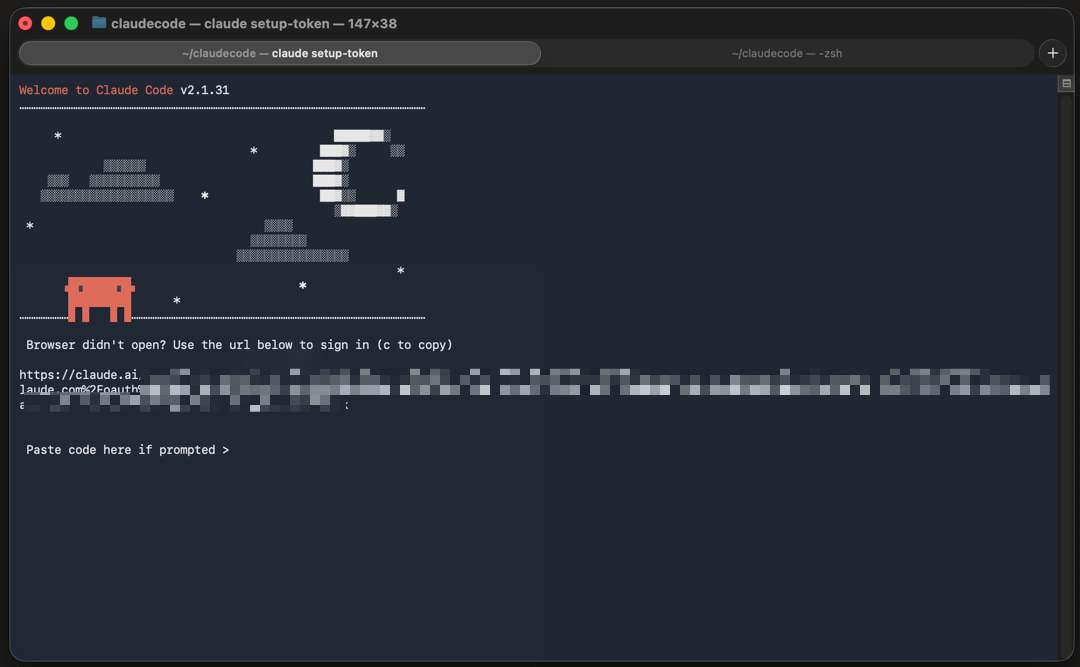Click the 'Paste code here if prompted' input
The height and width of the screenshot is (667, 1080).
pyautogui.click(x=127, y=450)
